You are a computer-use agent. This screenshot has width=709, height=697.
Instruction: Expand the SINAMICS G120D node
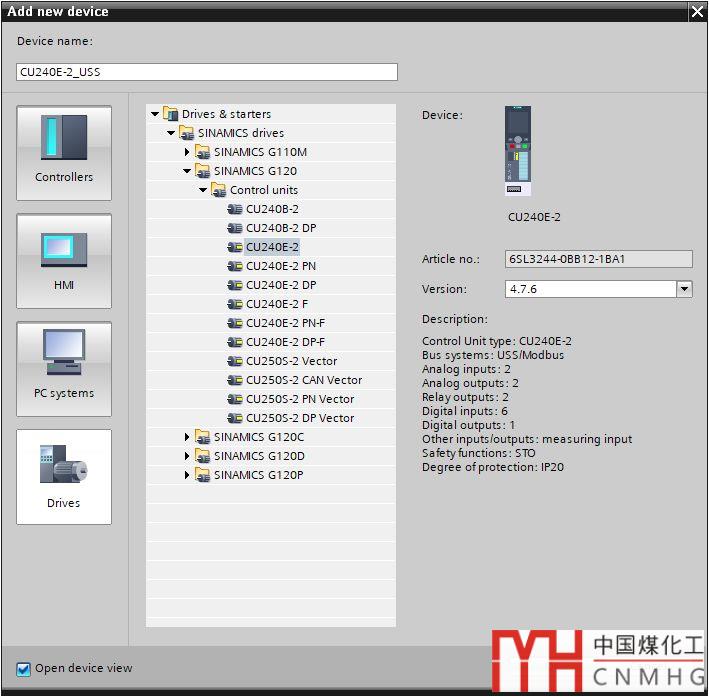click(187, 456)
